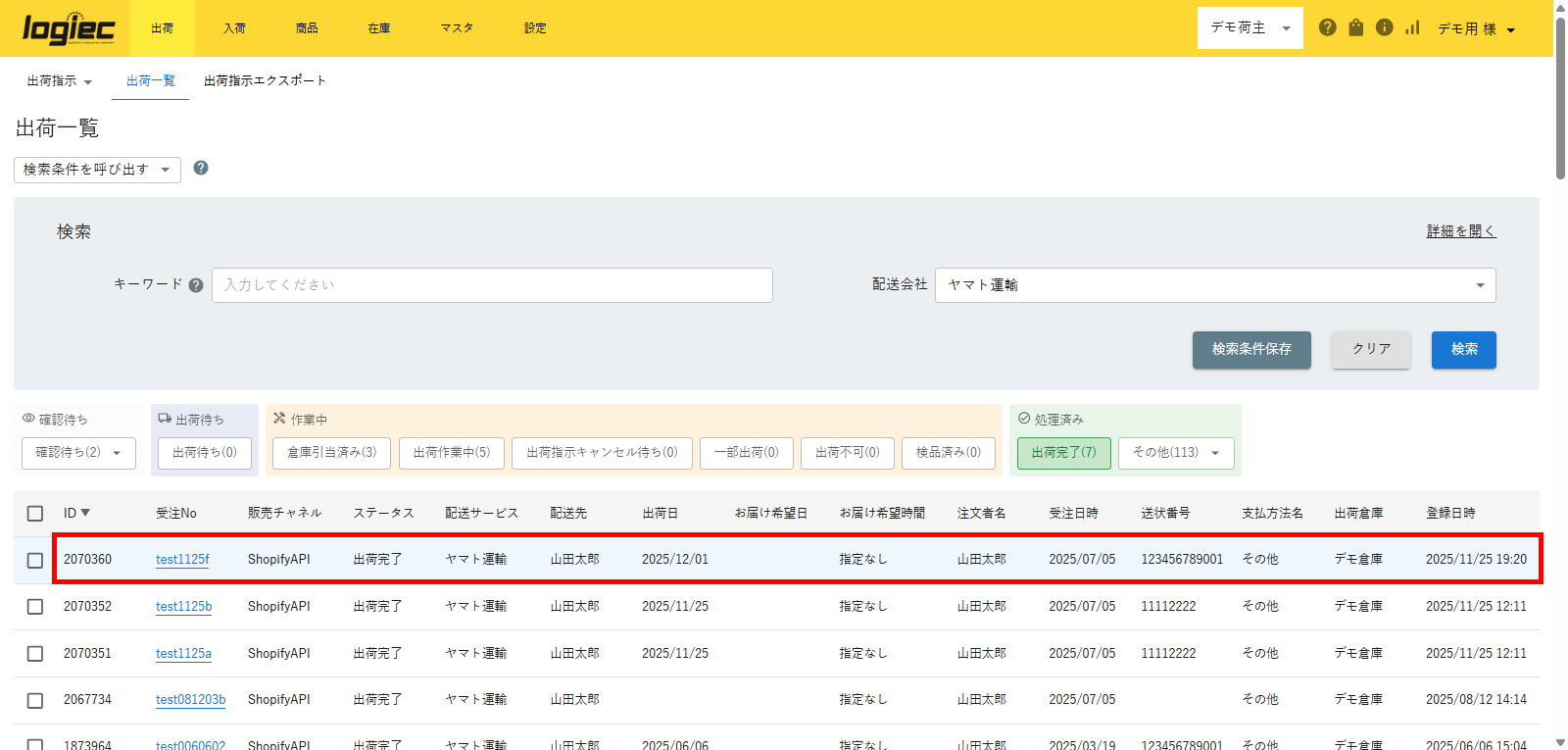Open the 設定 top menu
Image resolution: width=1568 pixels, height=750 pixels.
tap(535, 28)
